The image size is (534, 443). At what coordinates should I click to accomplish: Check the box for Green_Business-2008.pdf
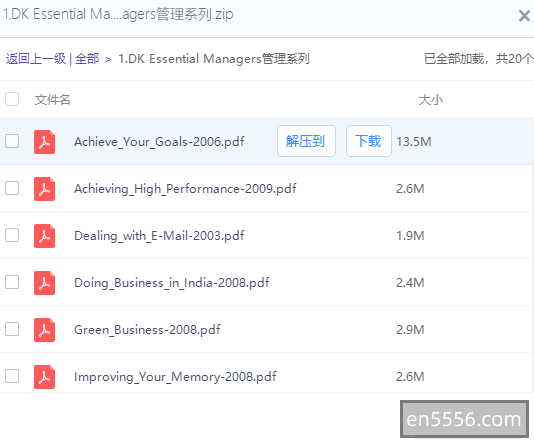12,329
